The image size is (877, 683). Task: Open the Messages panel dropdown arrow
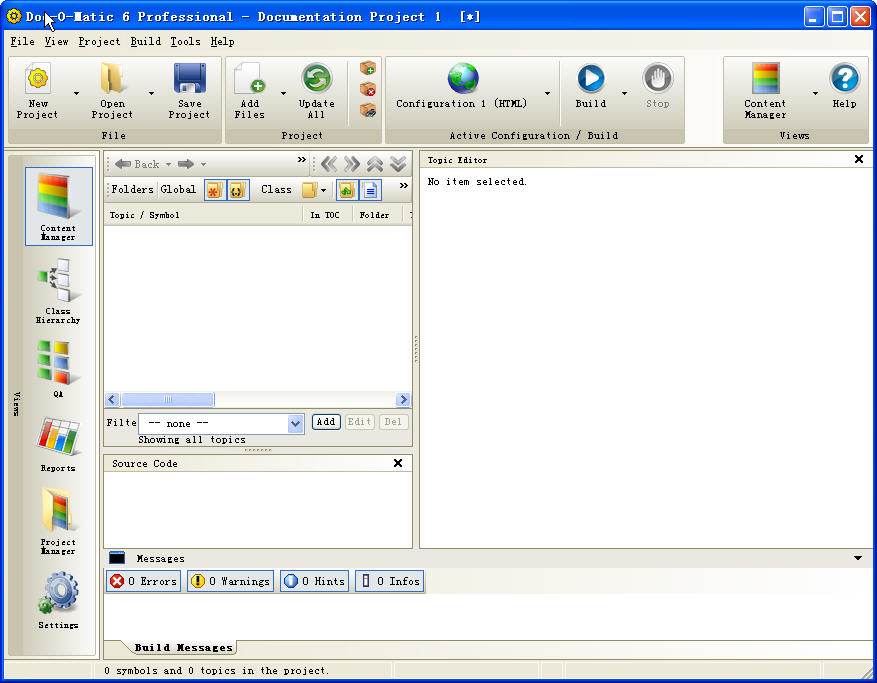tap(858, 558)
